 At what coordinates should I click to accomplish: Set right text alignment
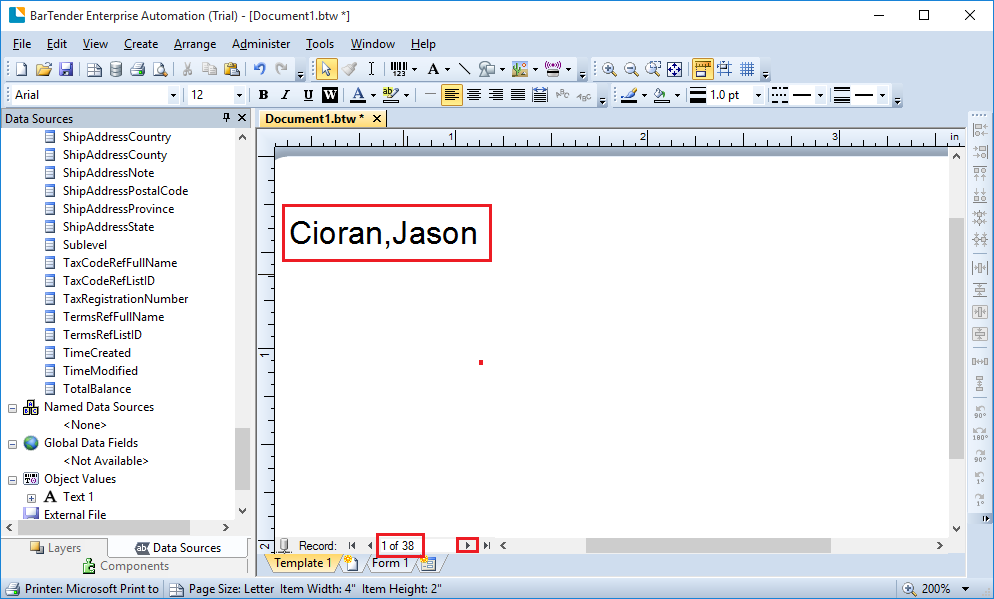[496, 95]
